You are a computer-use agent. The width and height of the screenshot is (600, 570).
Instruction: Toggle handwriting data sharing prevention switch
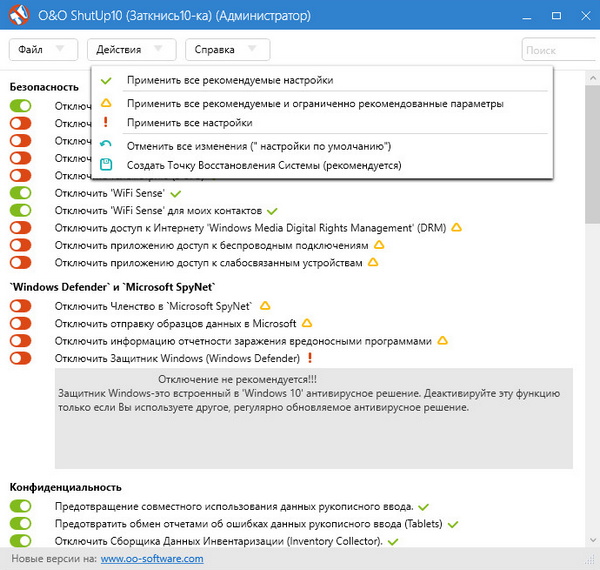21,506
